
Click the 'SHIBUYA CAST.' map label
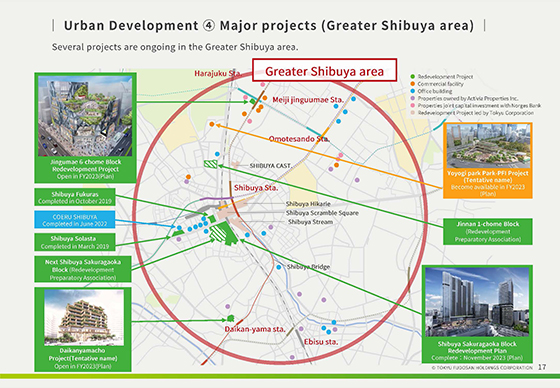[x=270, y=166]
